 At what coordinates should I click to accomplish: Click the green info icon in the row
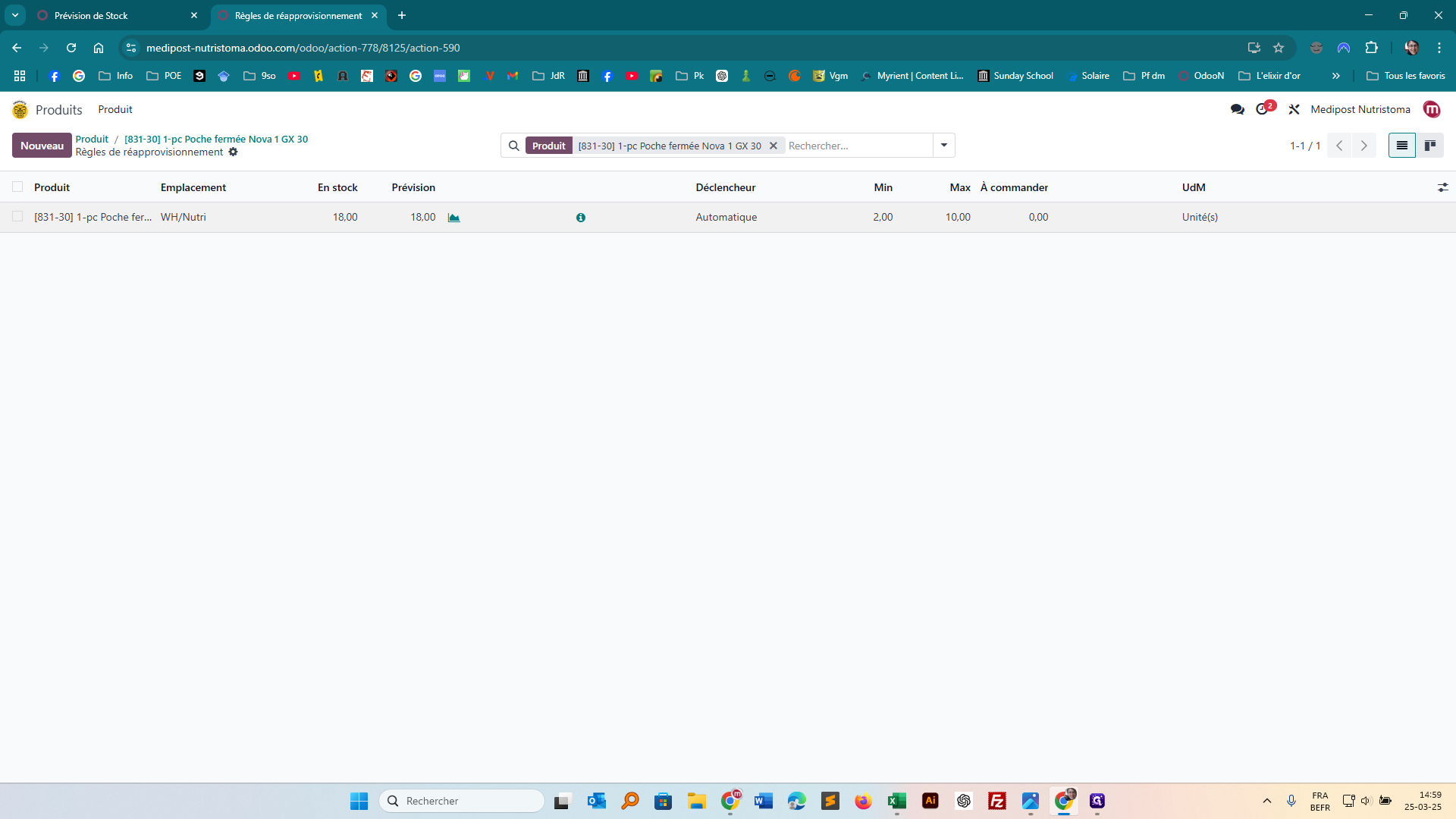click(581, 218)
